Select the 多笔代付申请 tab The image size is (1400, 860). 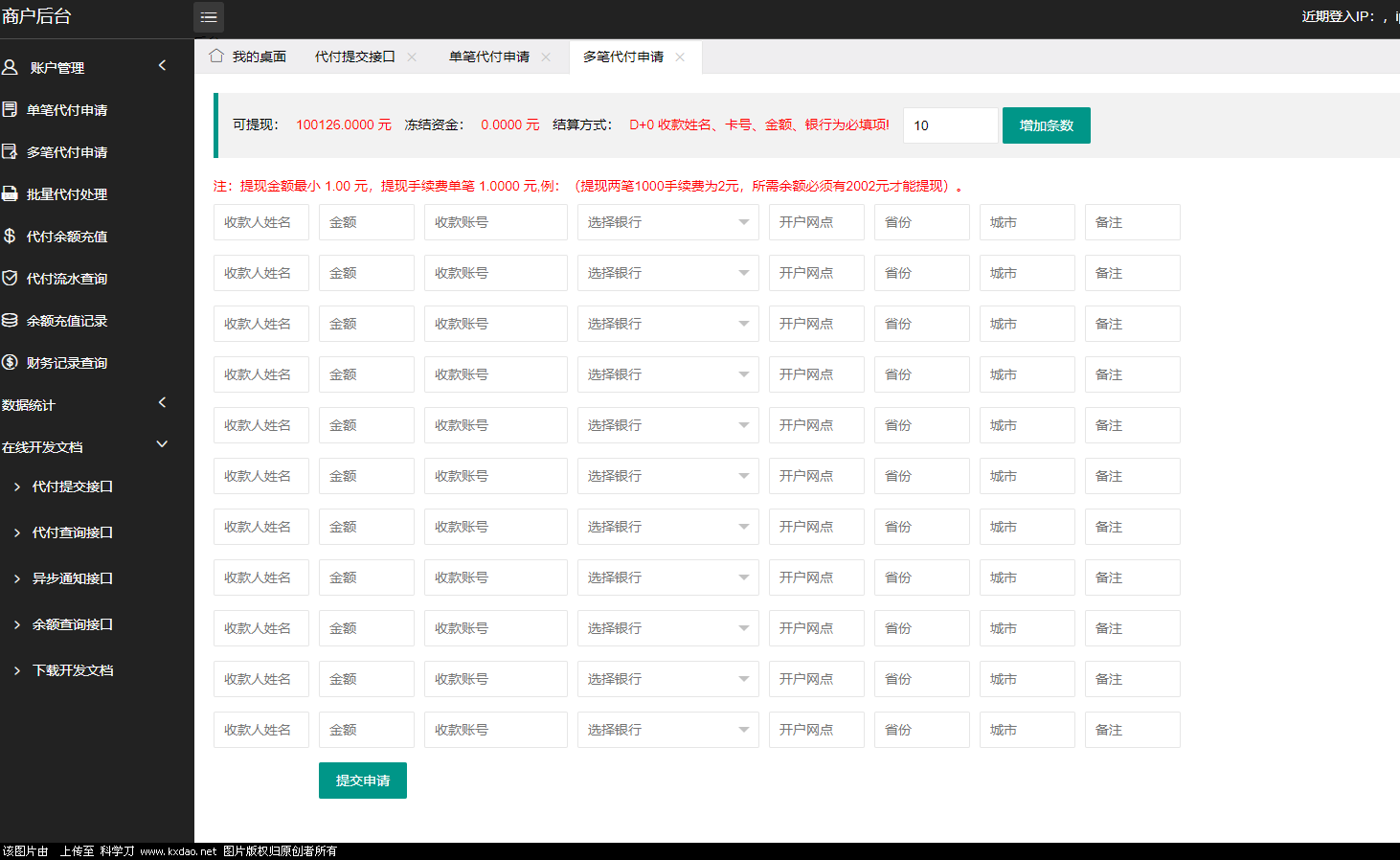[623, 57]
